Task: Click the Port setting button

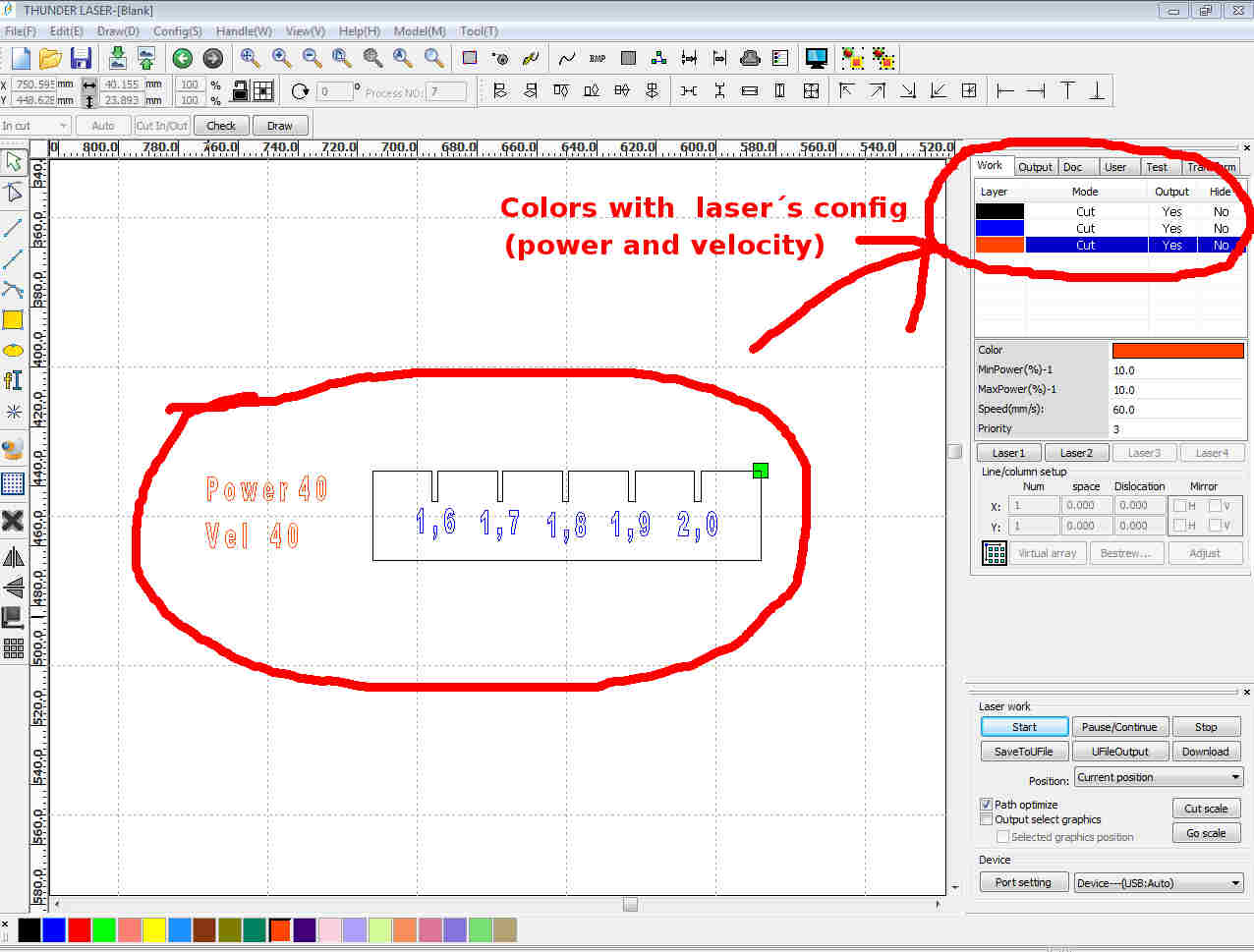Action: 1023,882
